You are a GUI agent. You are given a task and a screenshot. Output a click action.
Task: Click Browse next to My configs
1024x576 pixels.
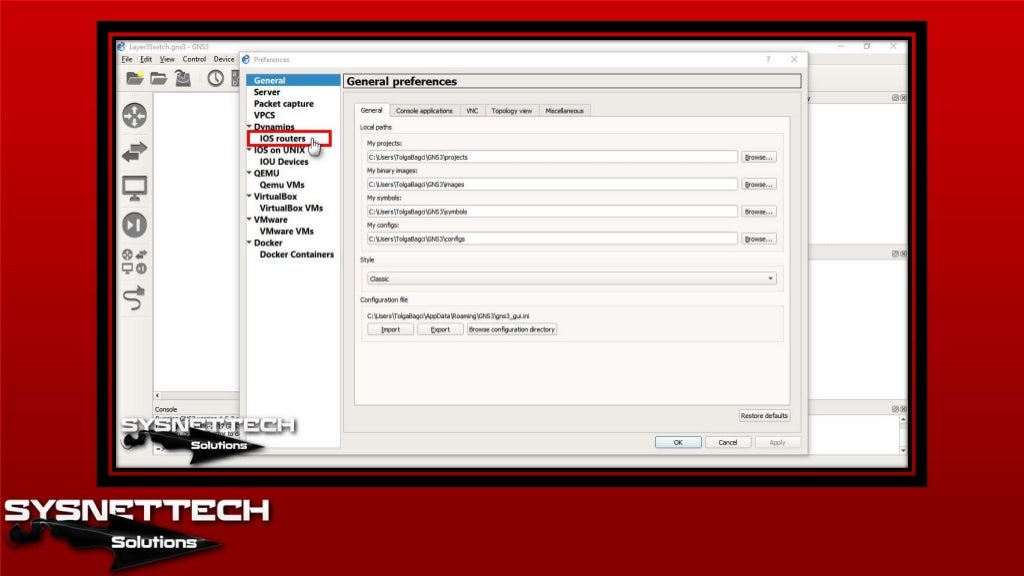tap(759, 239)
